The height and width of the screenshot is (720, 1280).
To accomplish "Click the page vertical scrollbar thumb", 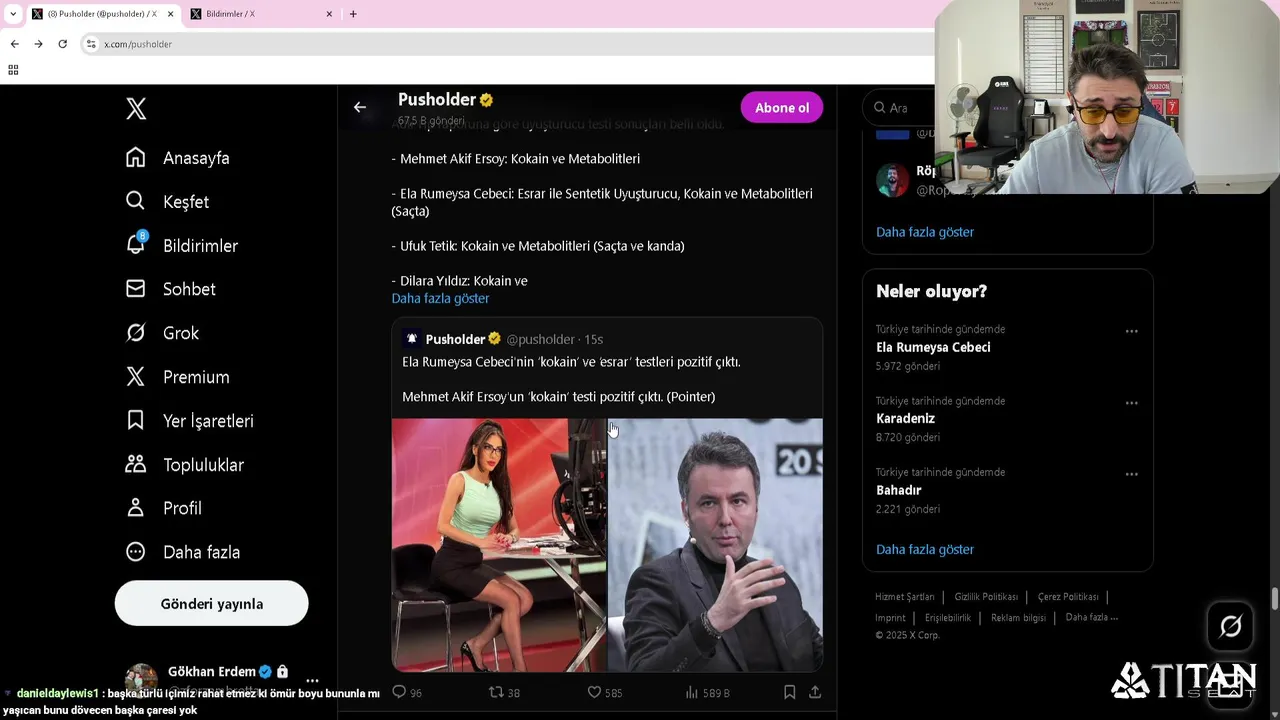I will point(1274,598).
